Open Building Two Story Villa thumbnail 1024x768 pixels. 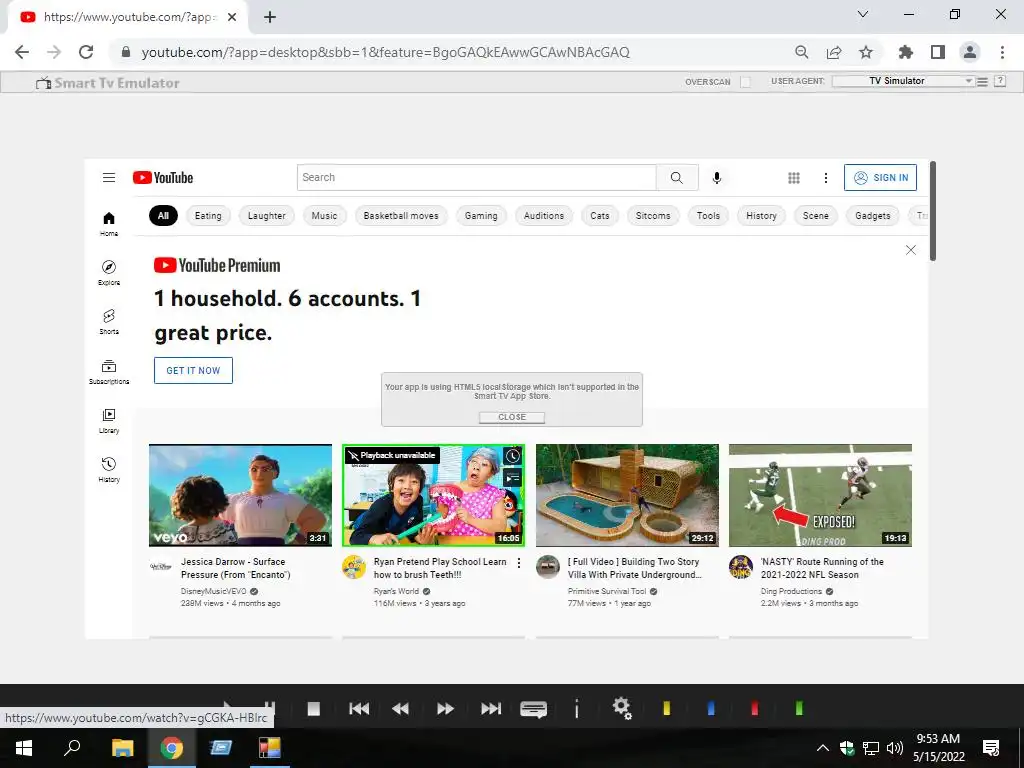coord(627,495)
